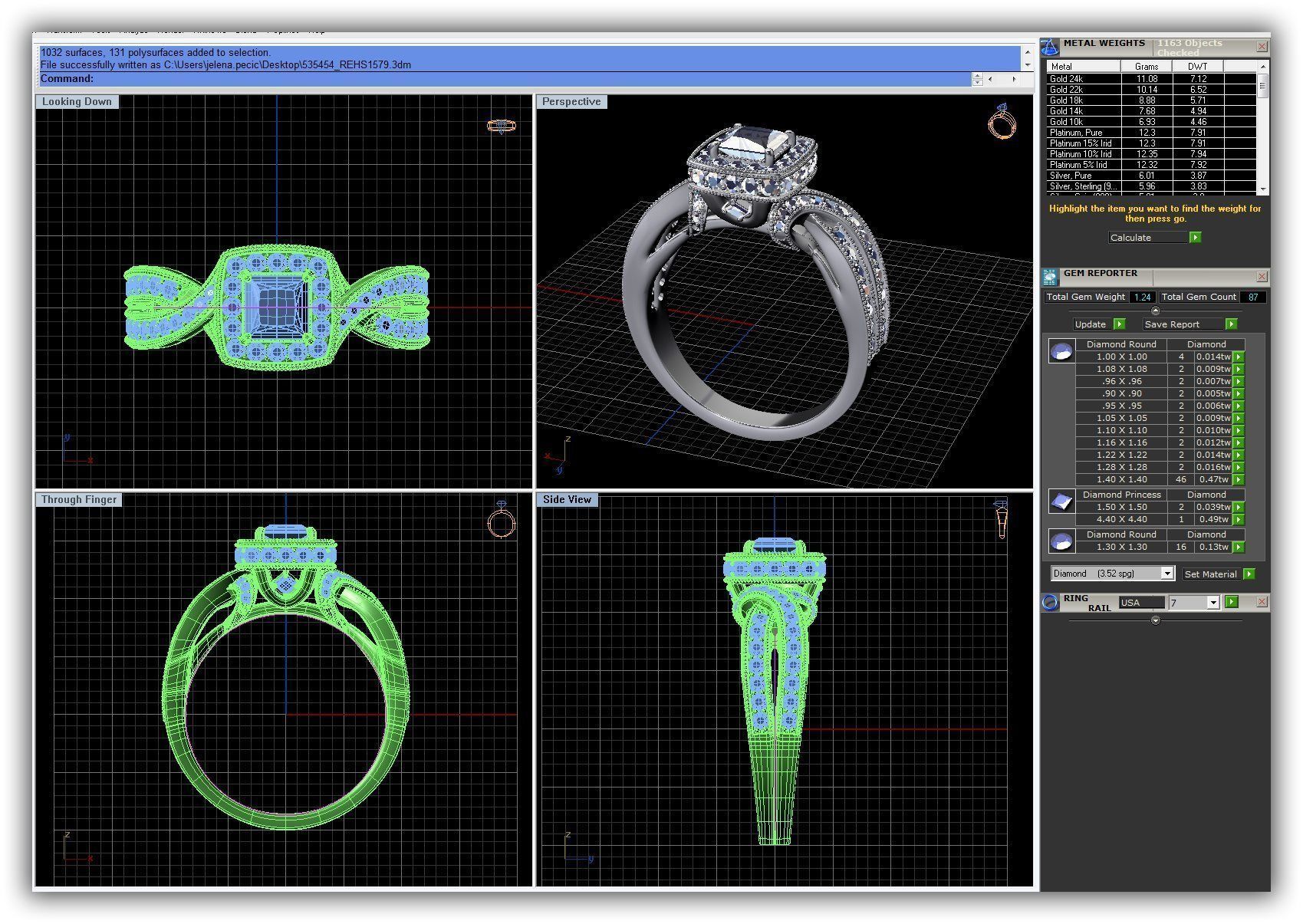
Task: Click command history scroll down arrow
Action: tap(1027, 65)
